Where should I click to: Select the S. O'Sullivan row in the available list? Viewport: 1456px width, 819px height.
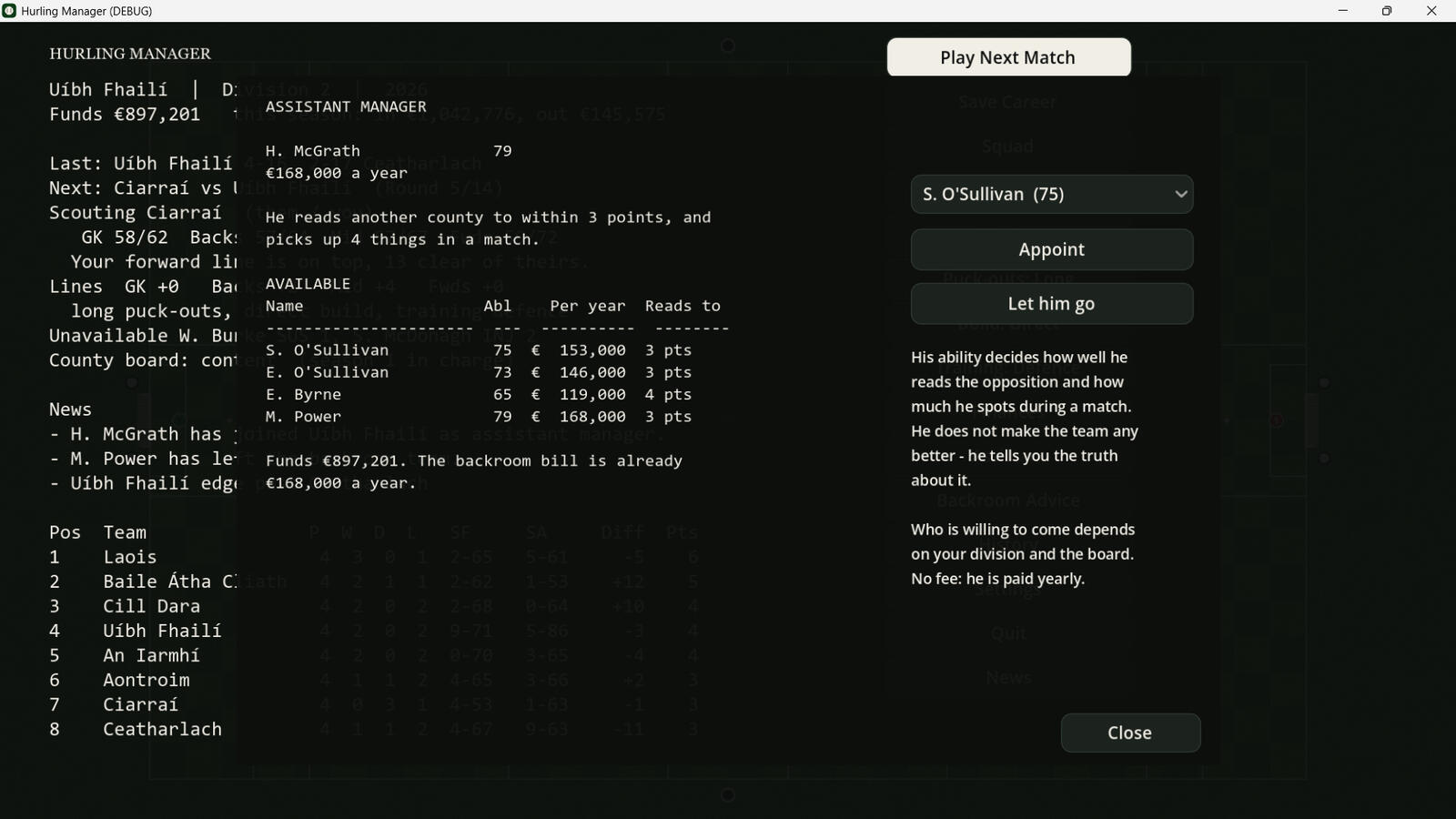tap(479, 350)
